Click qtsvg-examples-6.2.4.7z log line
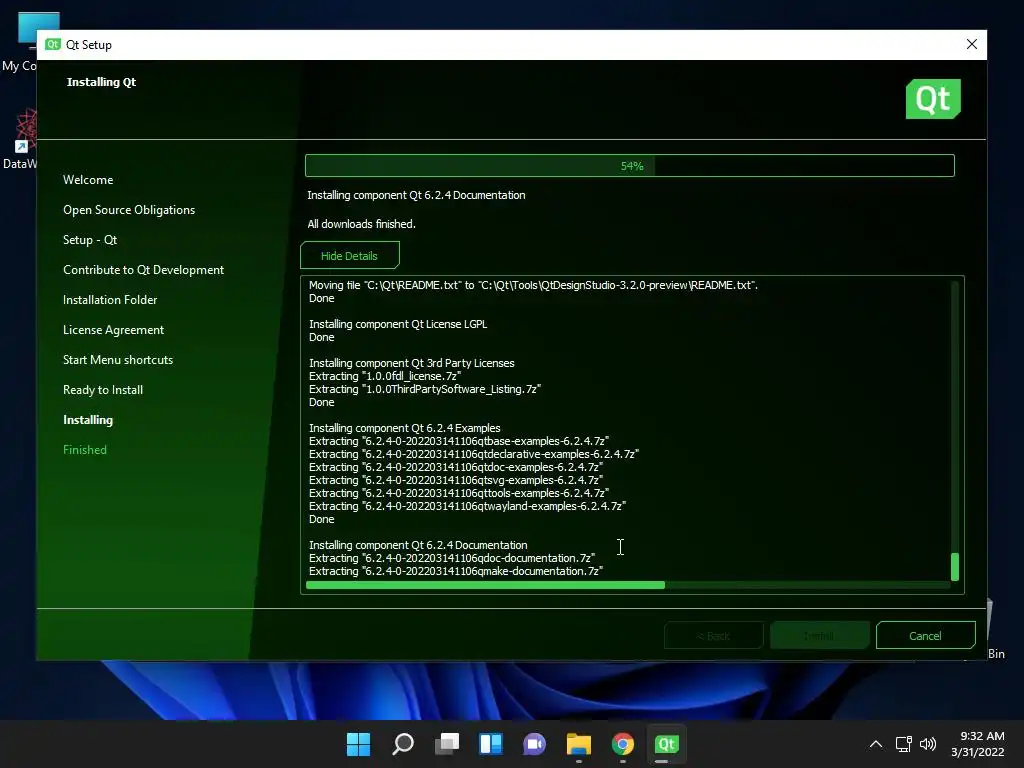Screen dimensions: 1024x768 [x=456, y=480]
